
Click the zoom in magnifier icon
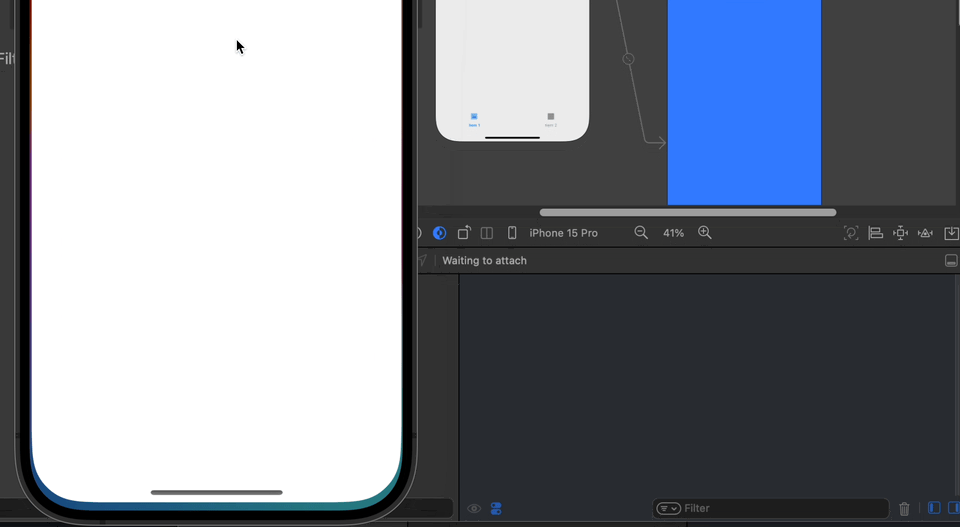point(705,233)
